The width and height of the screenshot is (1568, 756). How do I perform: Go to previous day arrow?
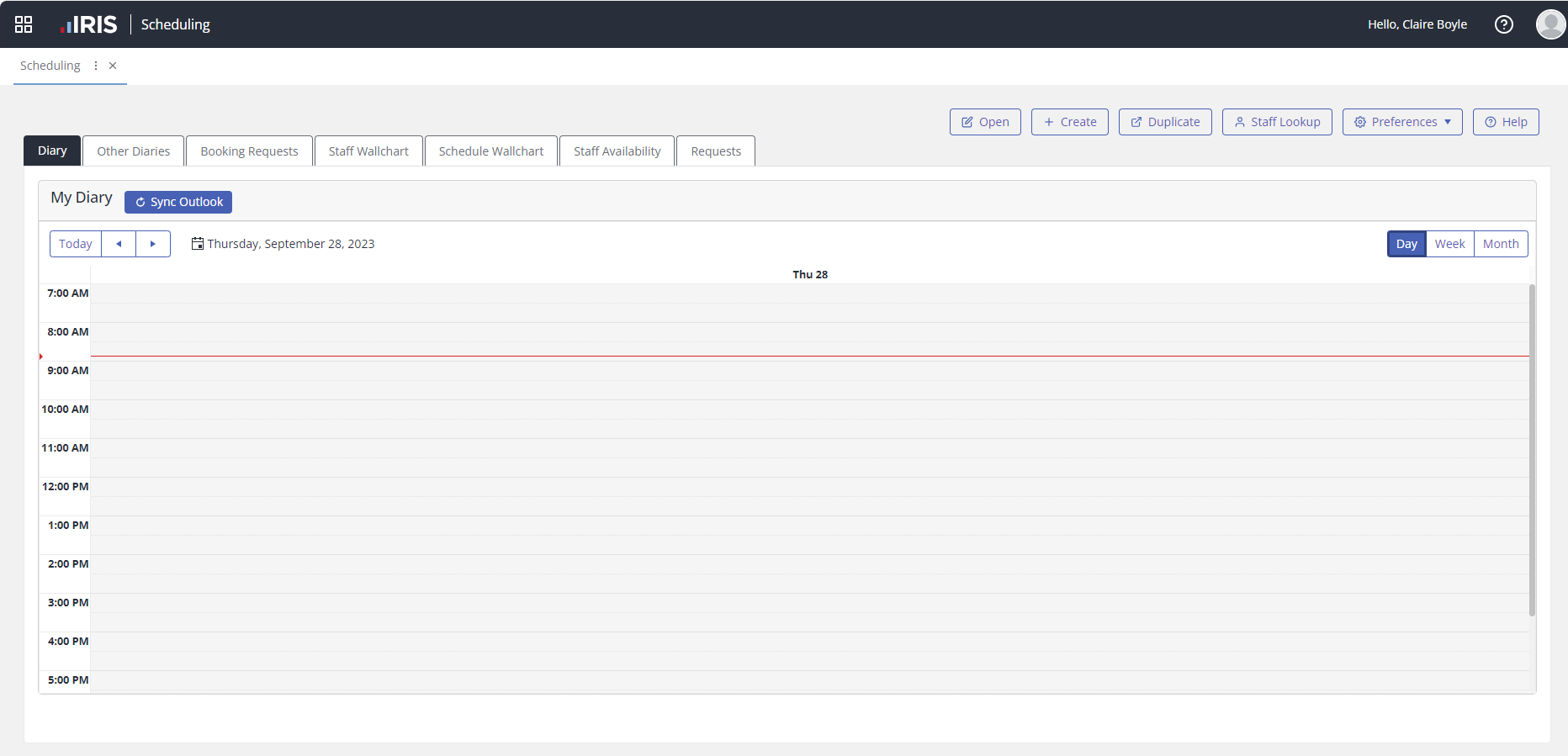(x=119, y=244)
